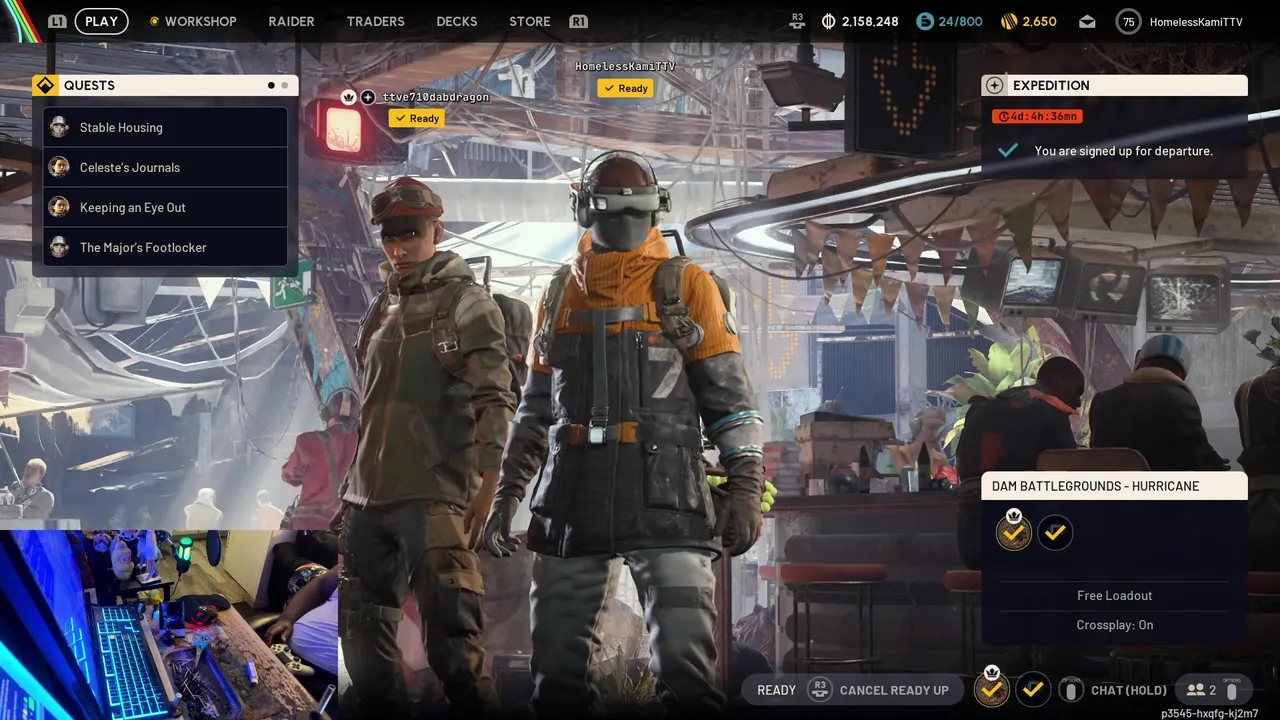Click the Keeping an Eye Out quest portrait
The width and height of the screenshot is (1280, 720).
(60, 207)
